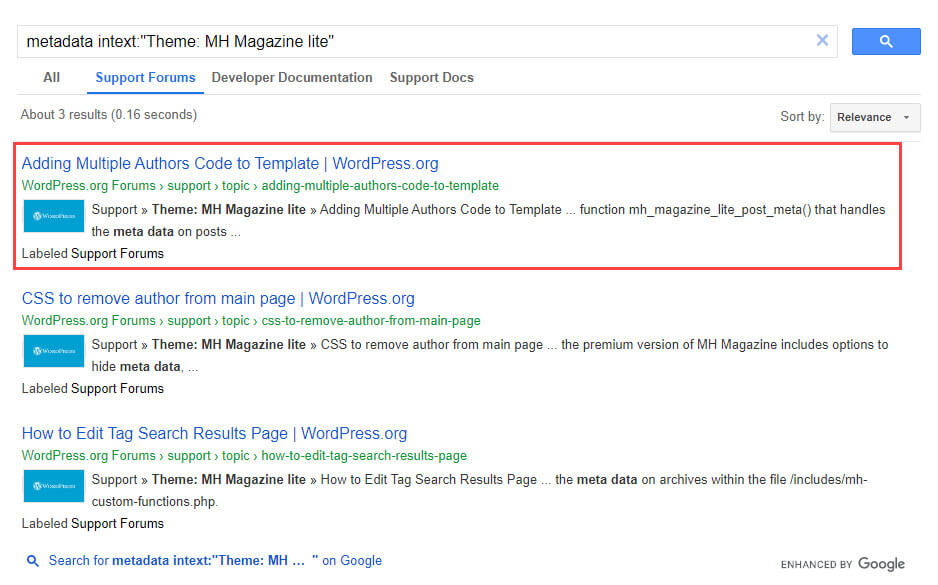Click the how-to-edit-tag-search-results-page breadcrumb URL
The height and width of the screenshot is (585, 938).
pos(364,456)
